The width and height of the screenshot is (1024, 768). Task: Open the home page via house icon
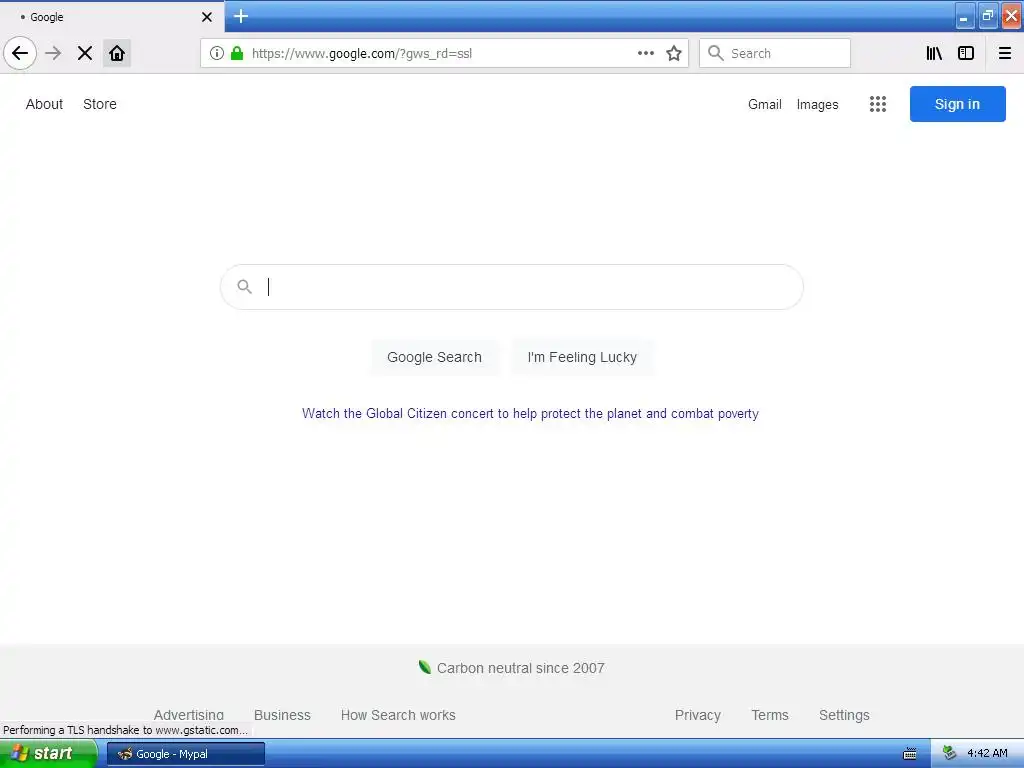click(x=117, y=53)
